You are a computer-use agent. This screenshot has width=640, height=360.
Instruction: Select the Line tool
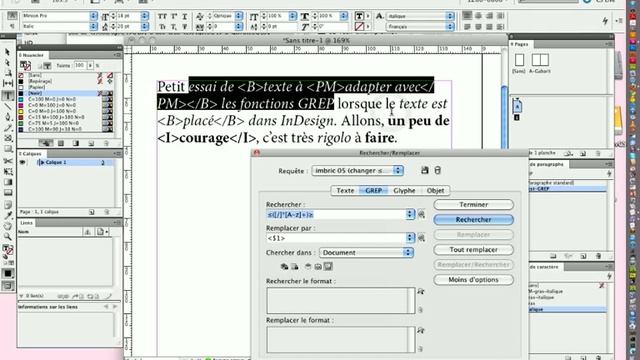tap(8, 106)
